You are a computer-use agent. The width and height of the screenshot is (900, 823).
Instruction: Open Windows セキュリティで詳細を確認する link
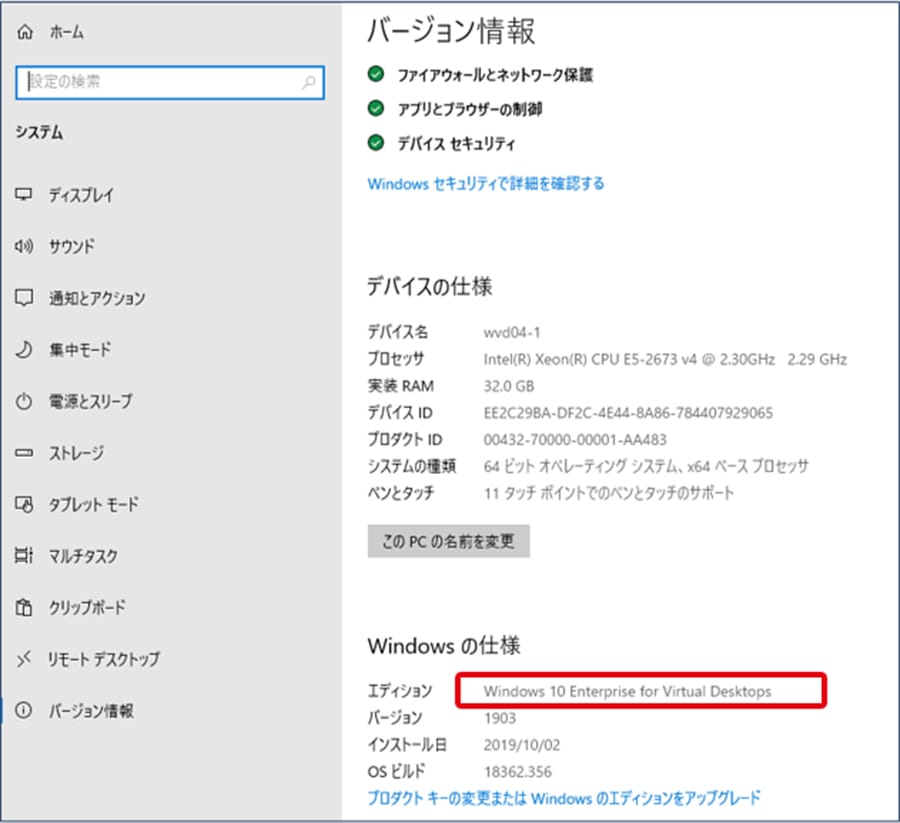(x=486, y=184)
